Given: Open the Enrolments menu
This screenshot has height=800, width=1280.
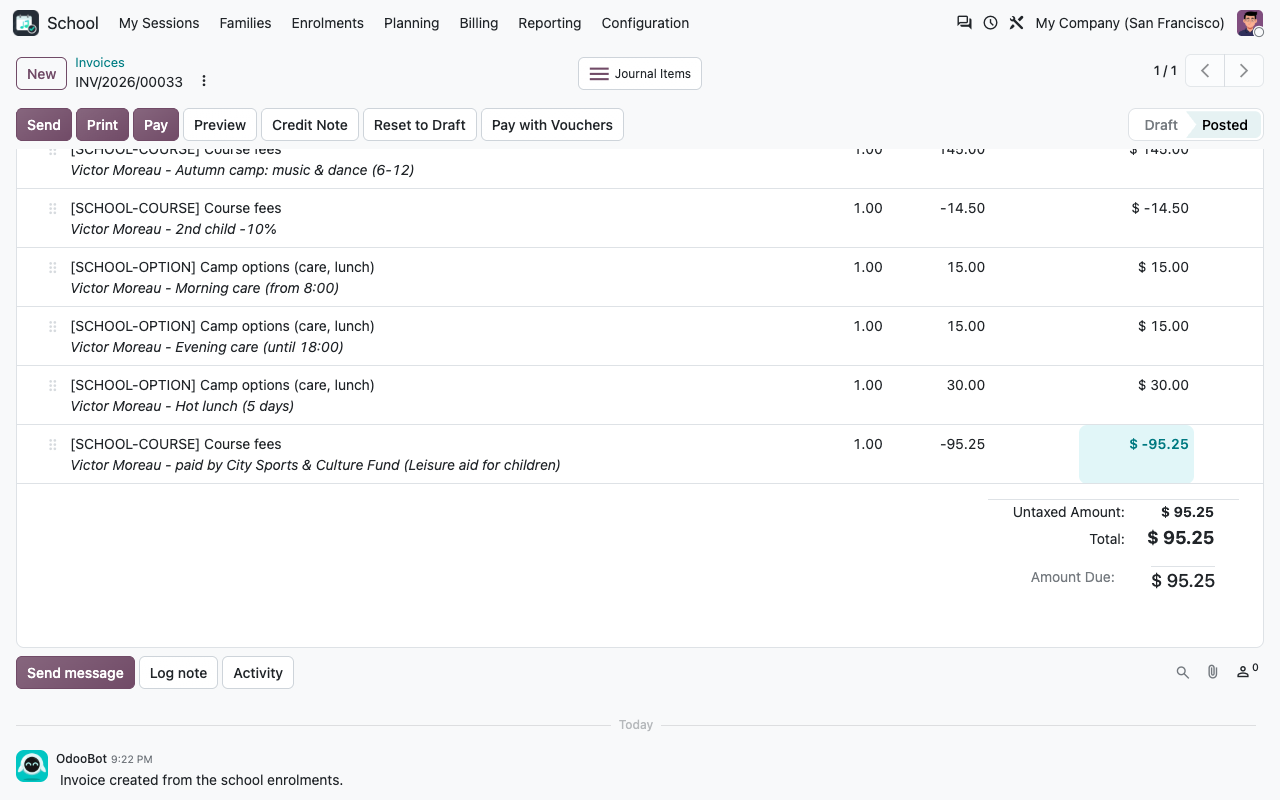Looking at the screenshot, I should click(x=328, y=23).
